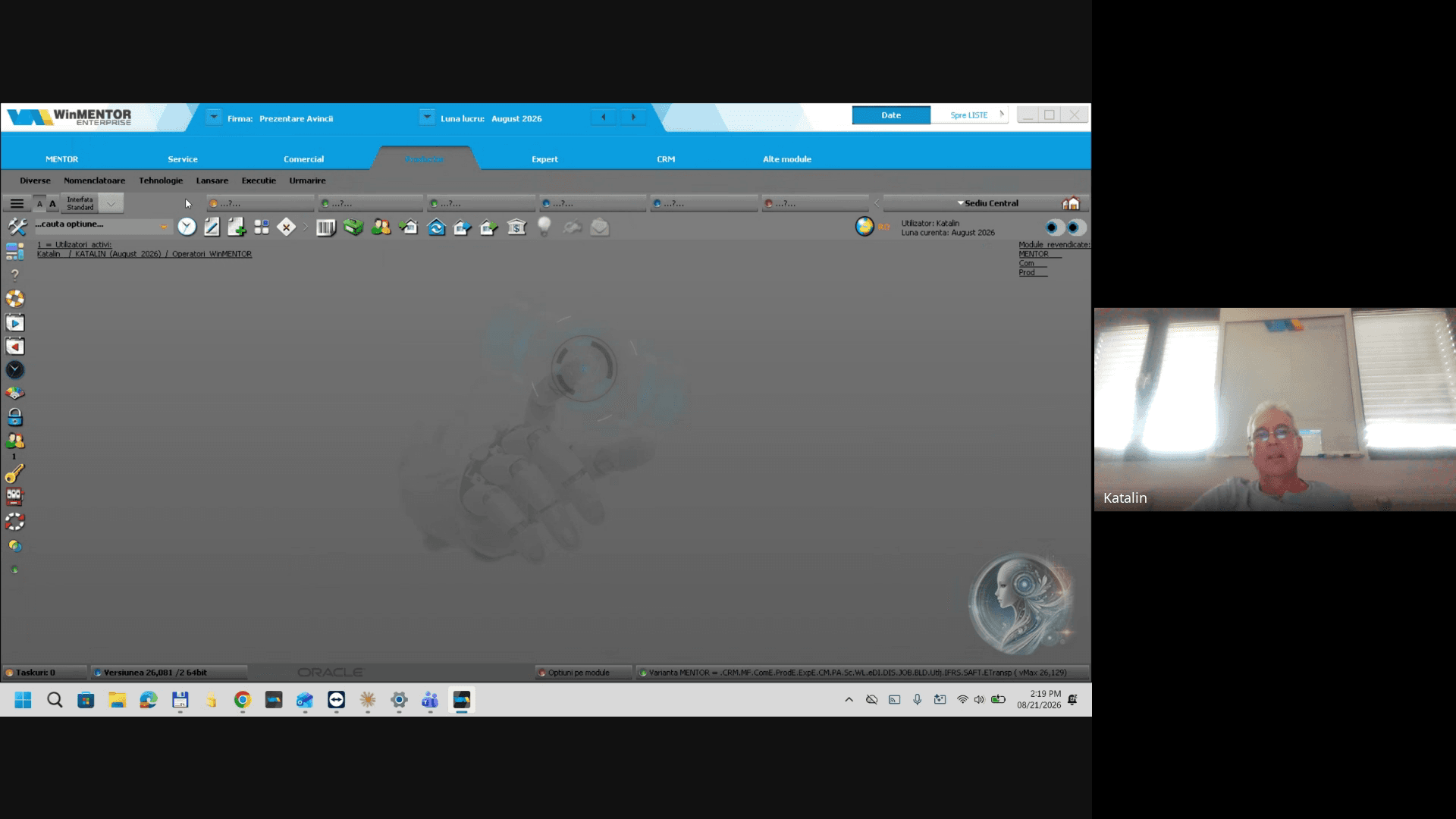
Task: Expand the Interfata Standard dropdown arrow
Action: pos(111,203)
